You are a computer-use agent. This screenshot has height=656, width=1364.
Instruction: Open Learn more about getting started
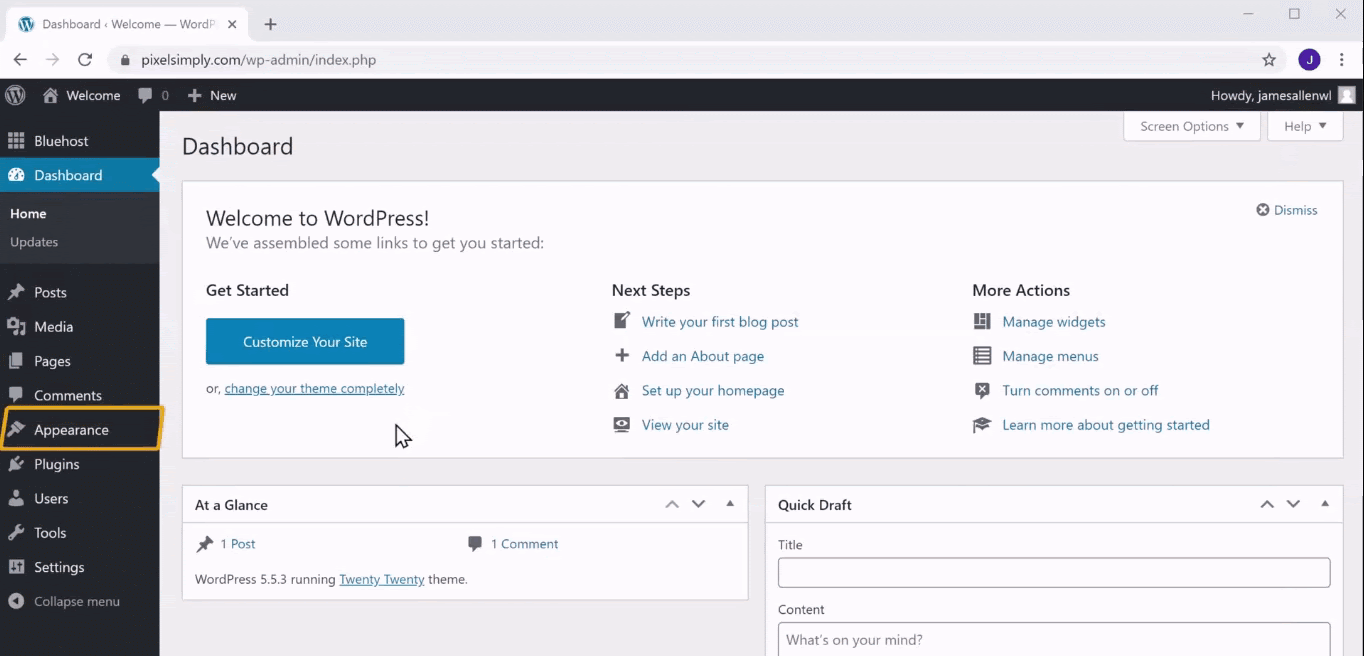(1106, 424)
